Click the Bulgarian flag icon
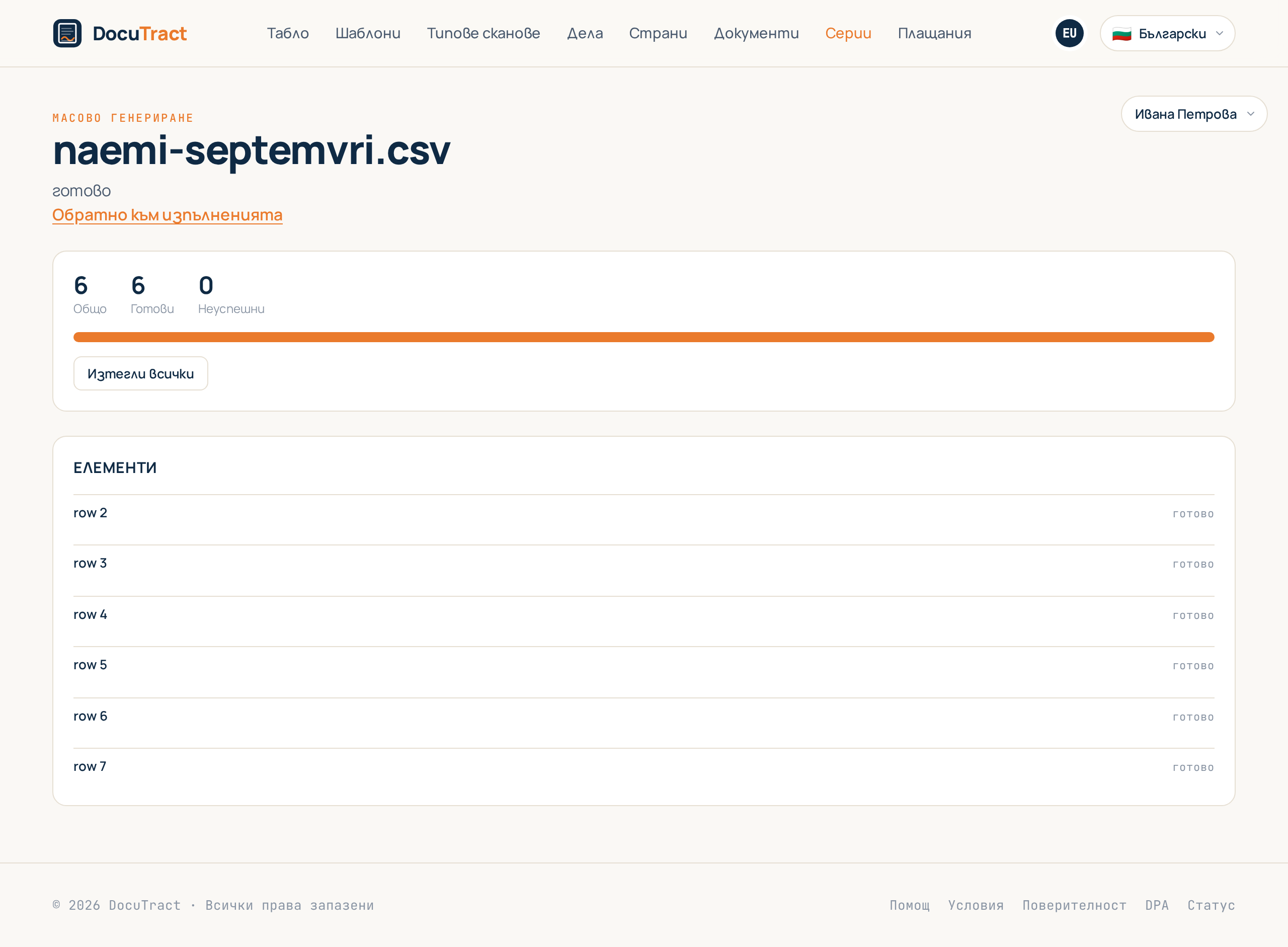Image resolution: width=1288 pixels, height=947 pixels. coord(1121,34)
